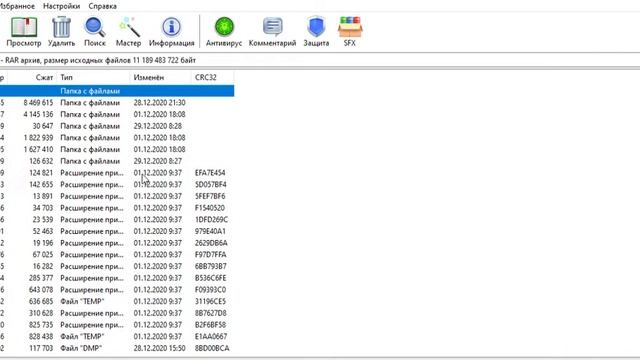
Task: Sort by Изменён column header
Action: (161, 77)
